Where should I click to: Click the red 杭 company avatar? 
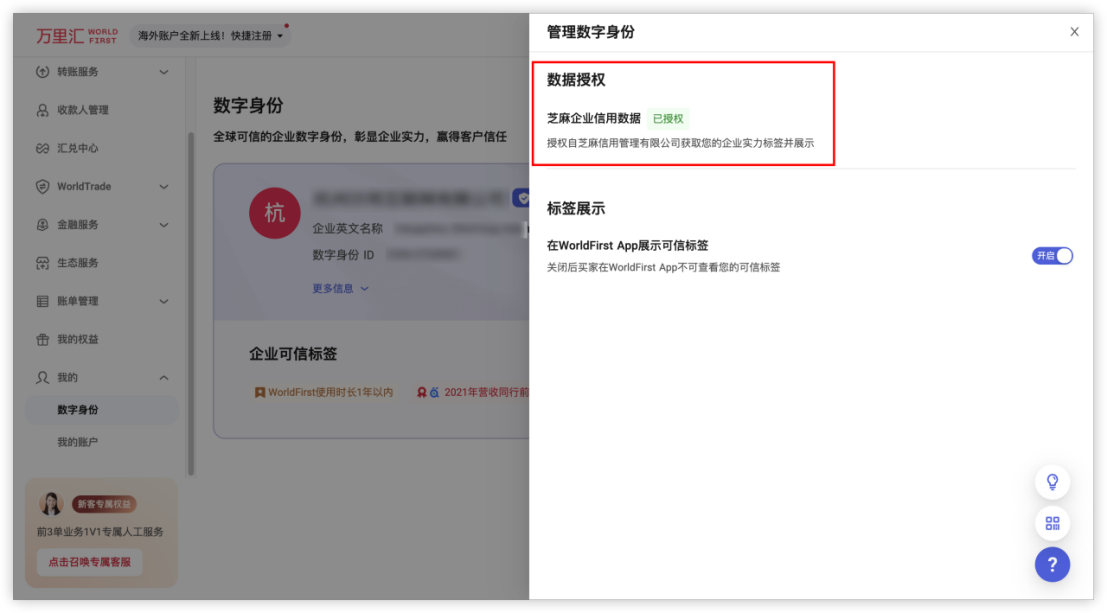tap(275, 213)
